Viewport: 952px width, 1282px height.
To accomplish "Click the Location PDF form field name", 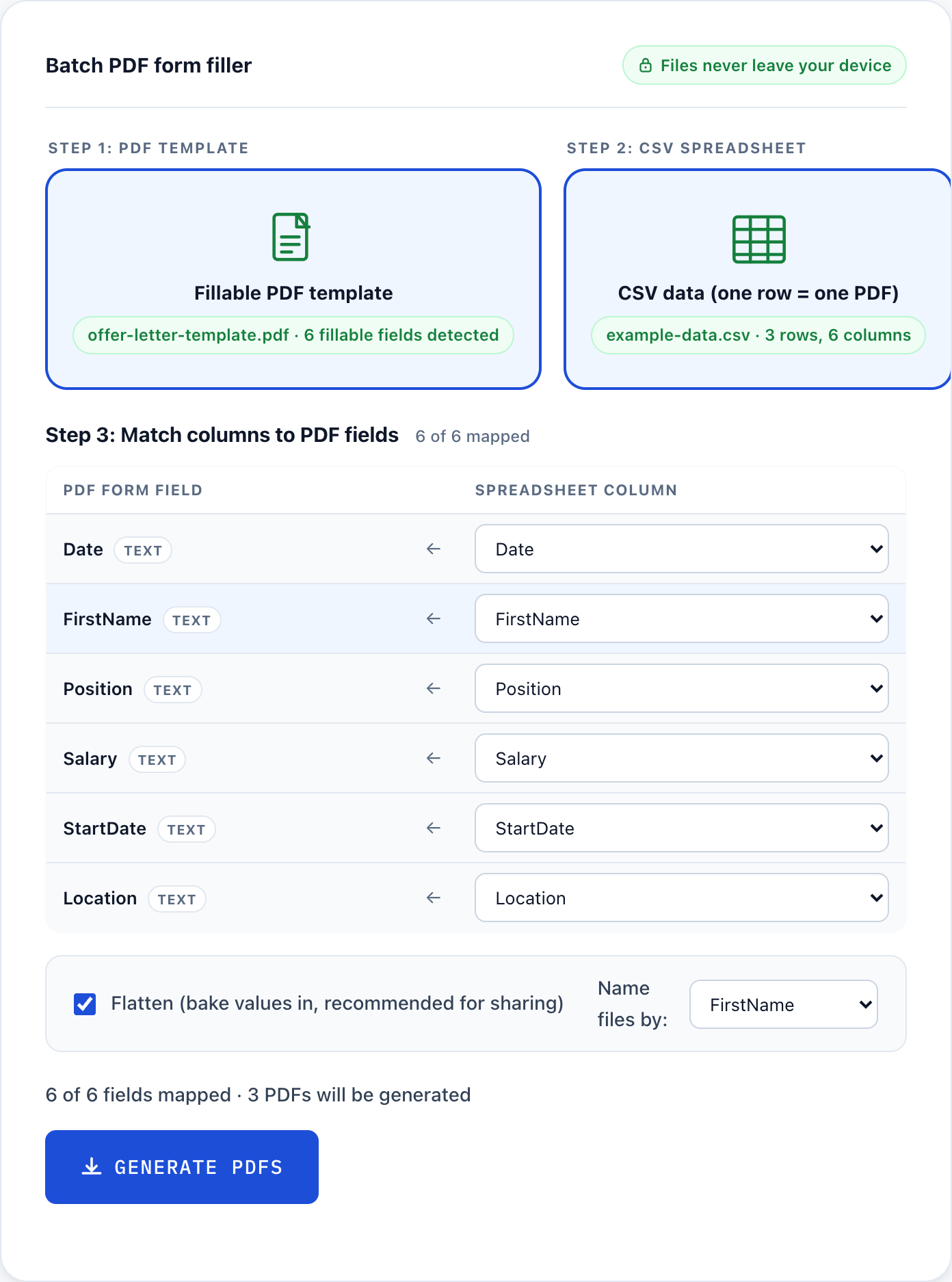I will click(100, 898).
